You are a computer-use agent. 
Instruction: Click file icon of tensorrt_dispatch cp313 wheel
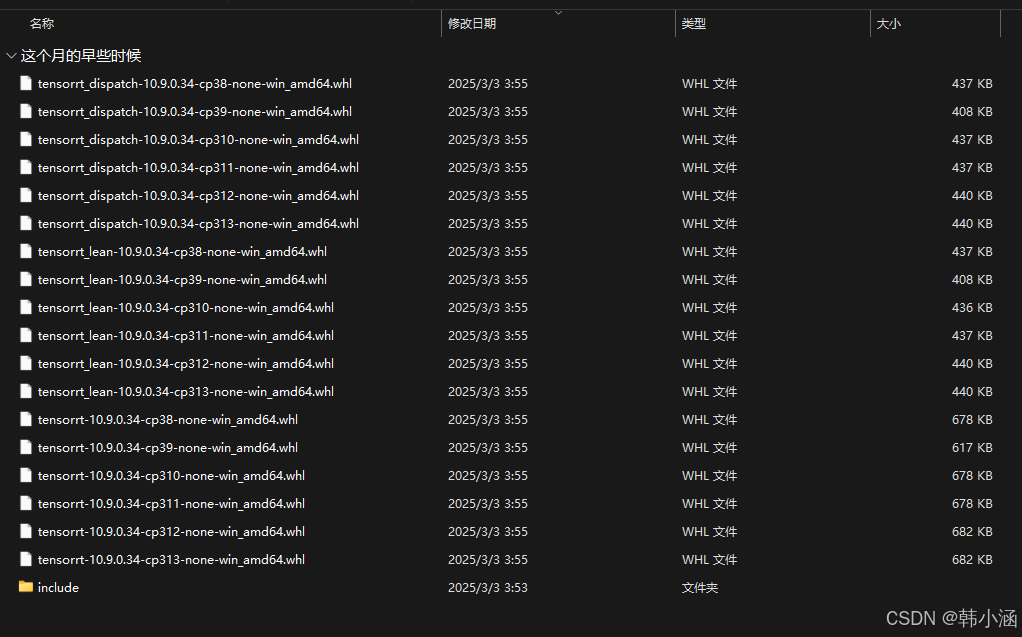[25, 223]
